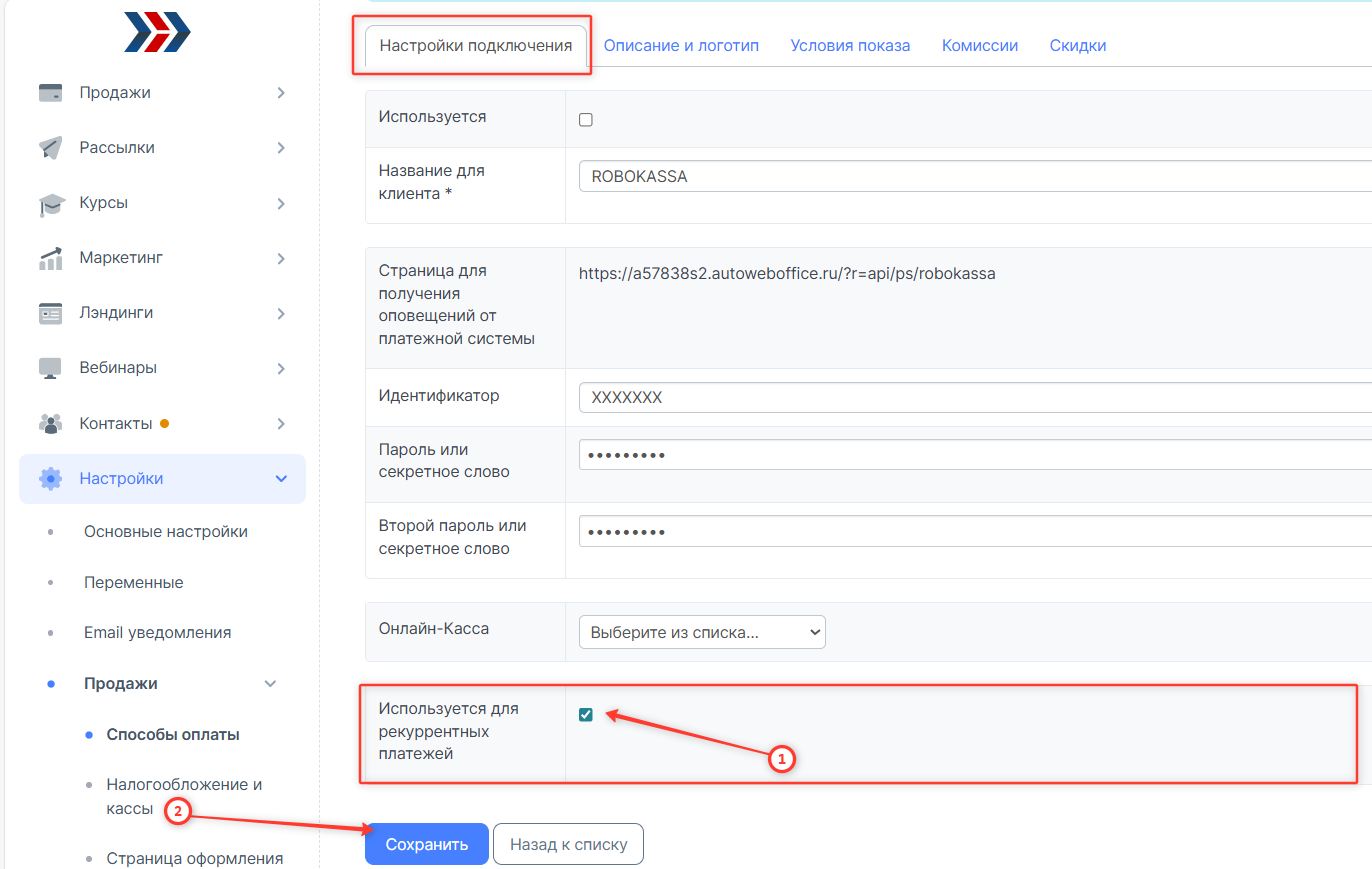Collapse the Настройки menu chevron
The width and height of the screenshot is (1372, 869).
click(x=281, y=479)
